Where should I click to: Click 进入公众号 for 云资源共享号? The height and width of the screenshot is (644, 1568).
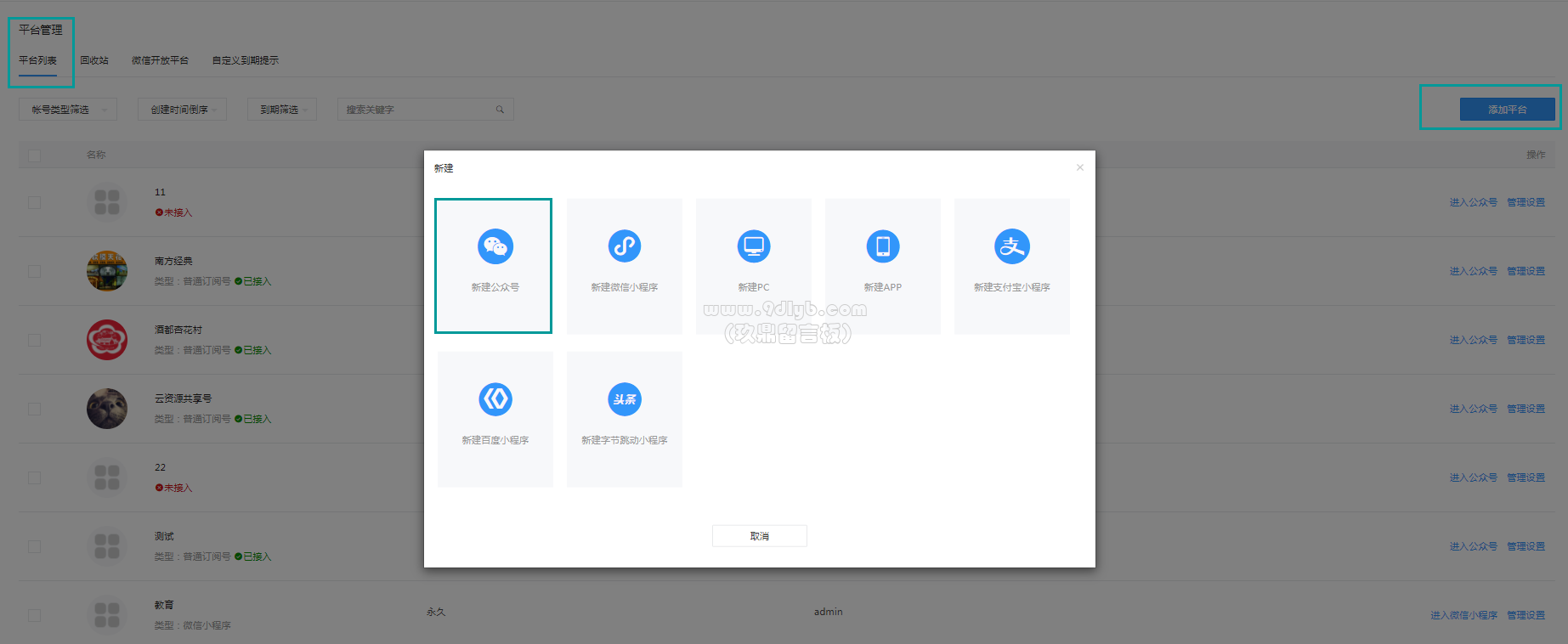pos(1474,409)
